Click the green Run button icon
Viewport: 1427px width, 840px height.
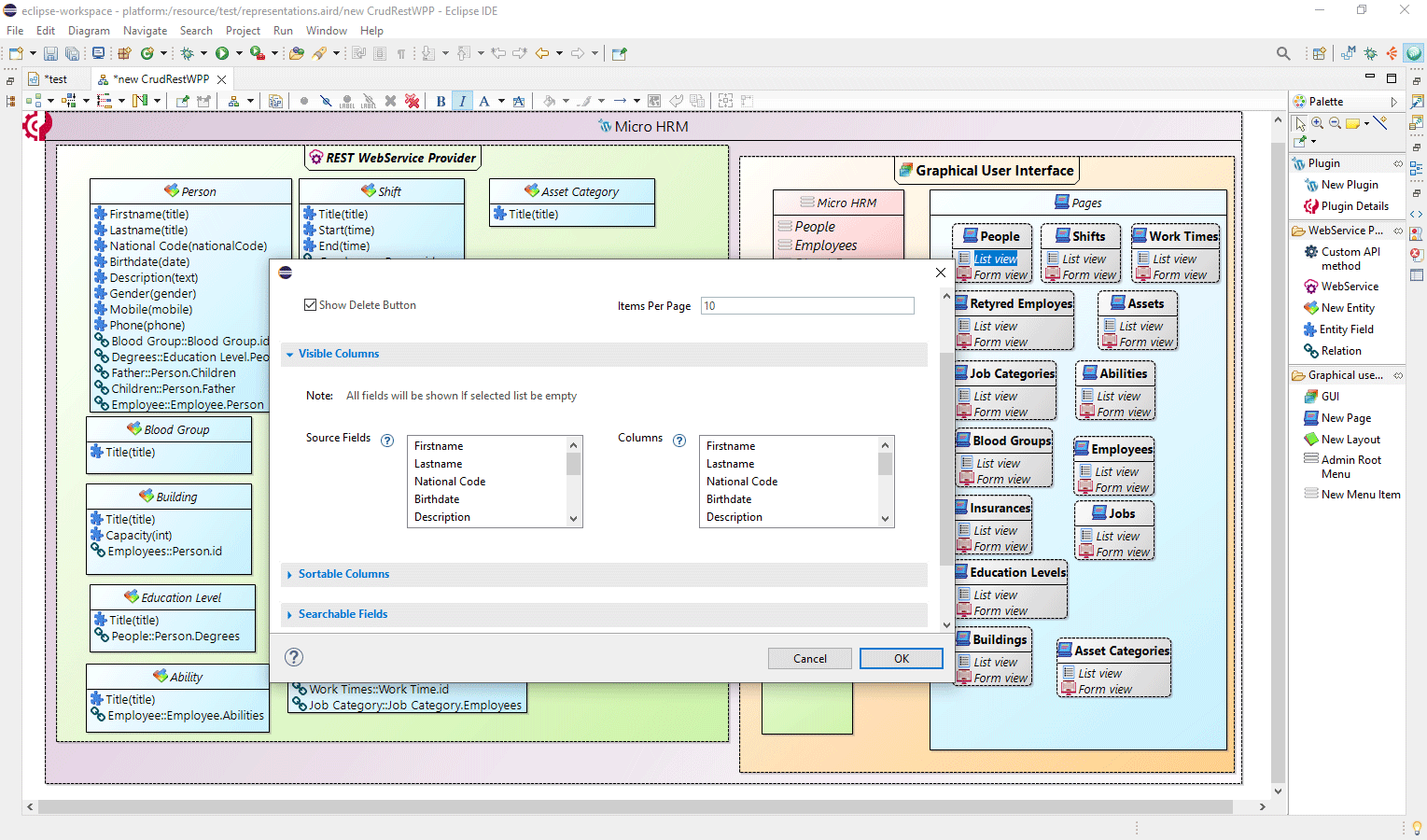[222, 53]
